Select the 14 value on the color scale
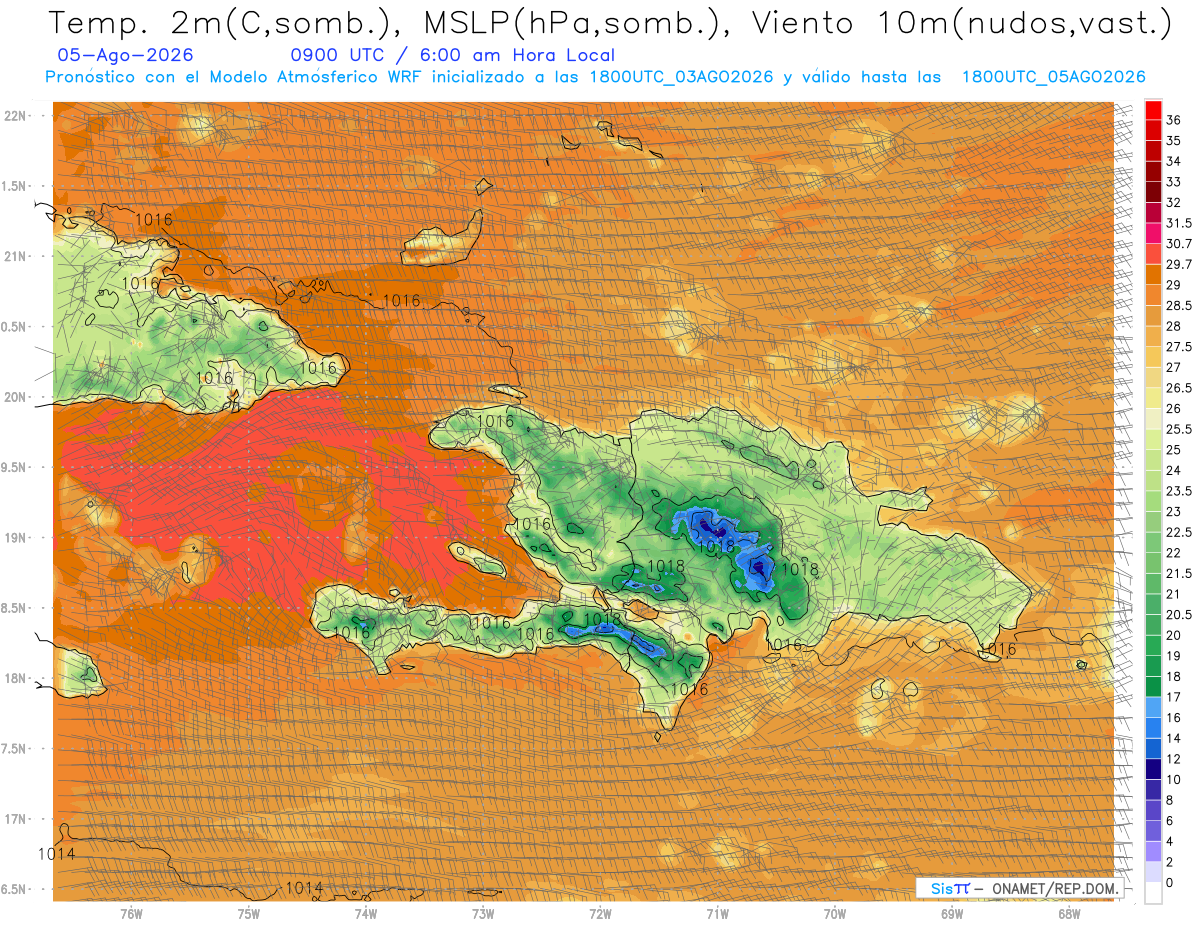Screen dimensions: 1200x927 [x=1174, y=738]
